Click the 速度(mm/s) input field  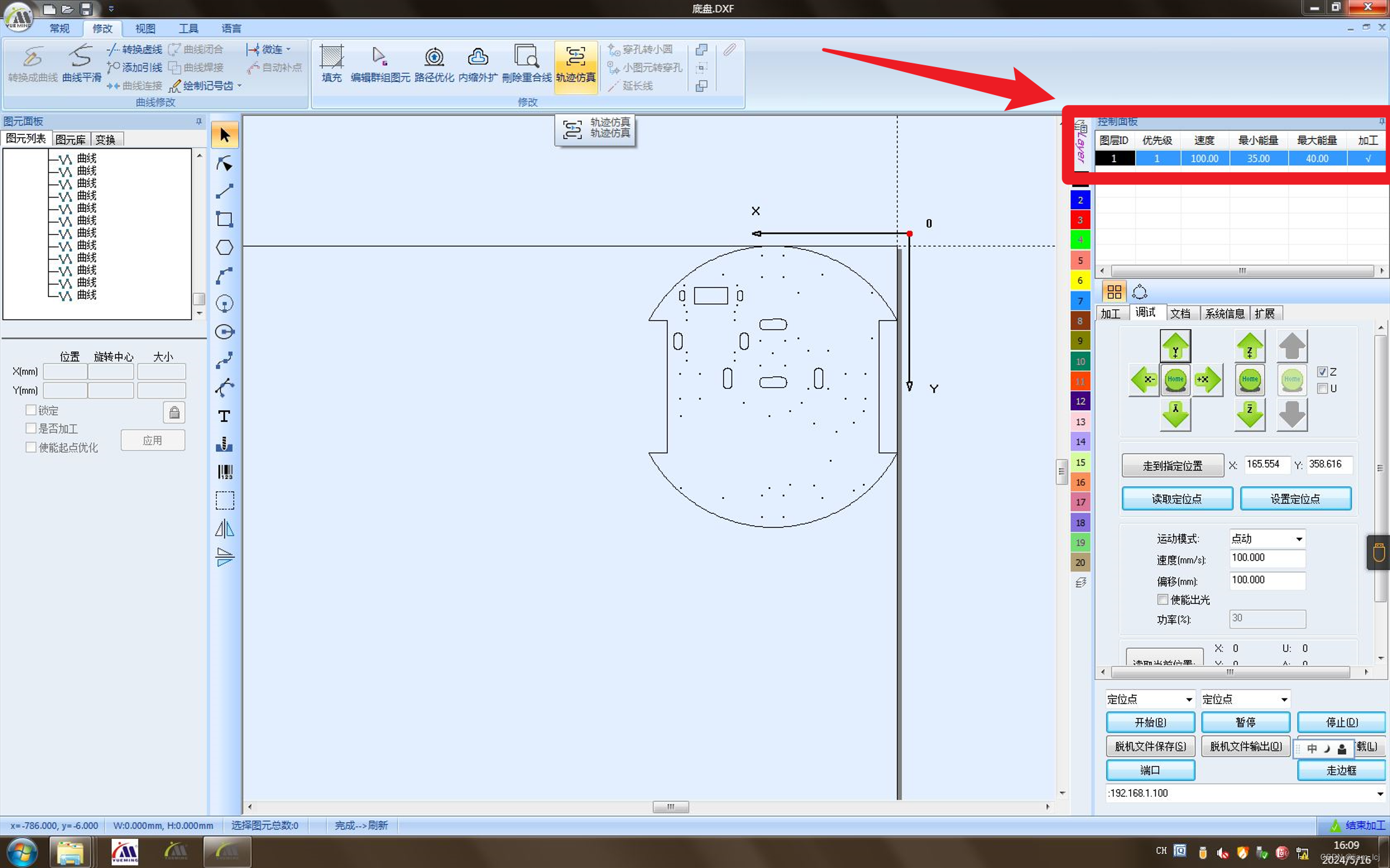[1266, 558]
